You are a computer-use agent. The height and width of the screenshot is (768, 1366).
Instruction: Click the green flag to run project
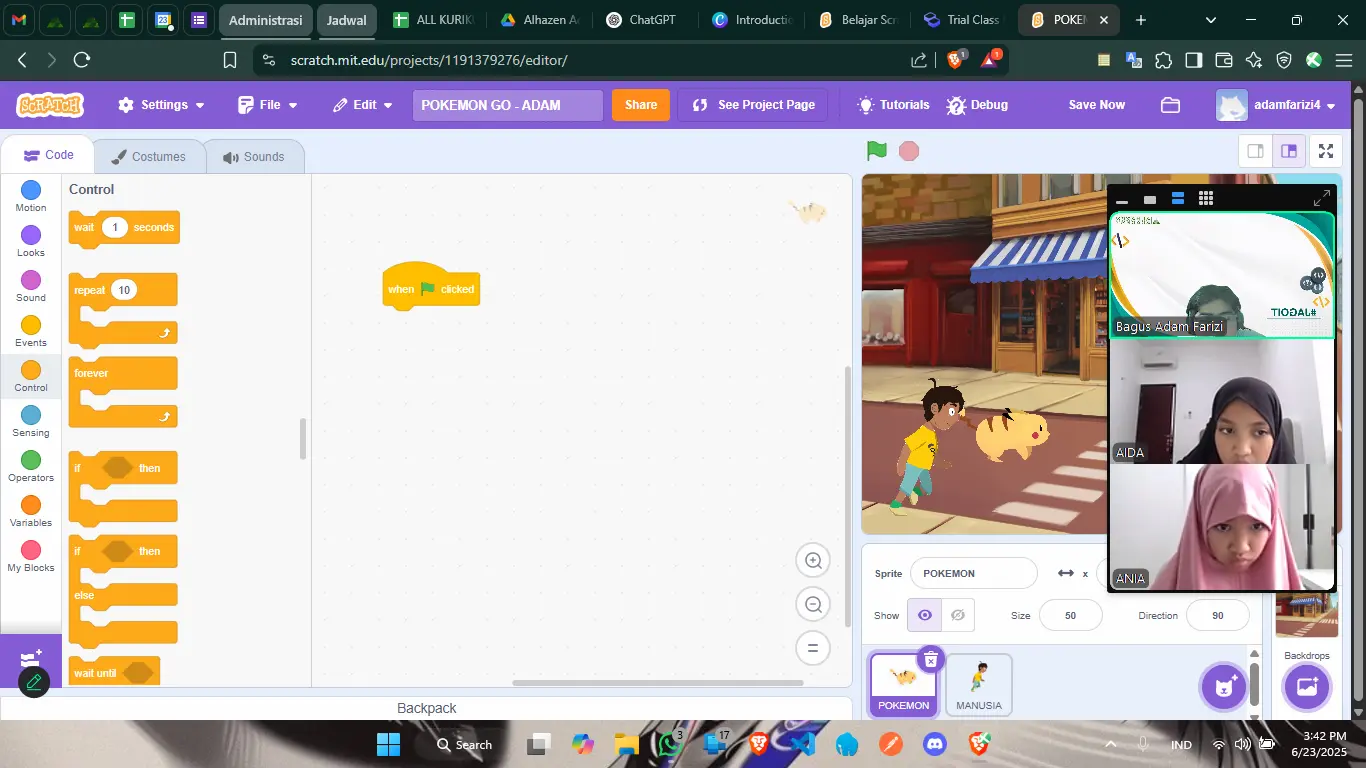point(876,150)
